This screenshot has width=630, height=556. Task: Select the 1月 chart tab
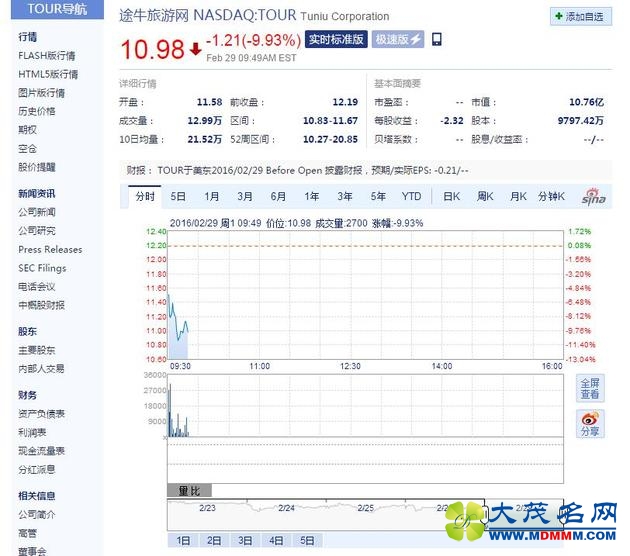212,197
